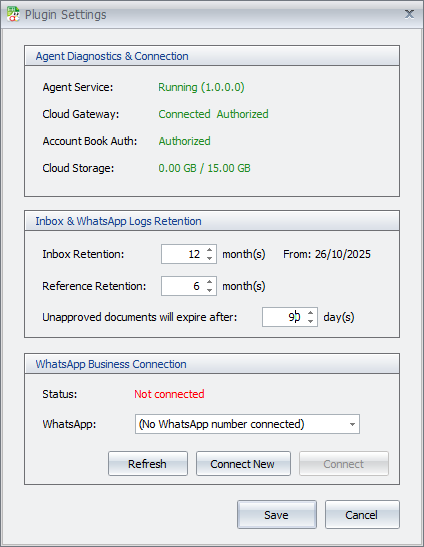Click the 0.00 GB / 15.00 GB storage value
424x547 pixels.
point(204,168)
